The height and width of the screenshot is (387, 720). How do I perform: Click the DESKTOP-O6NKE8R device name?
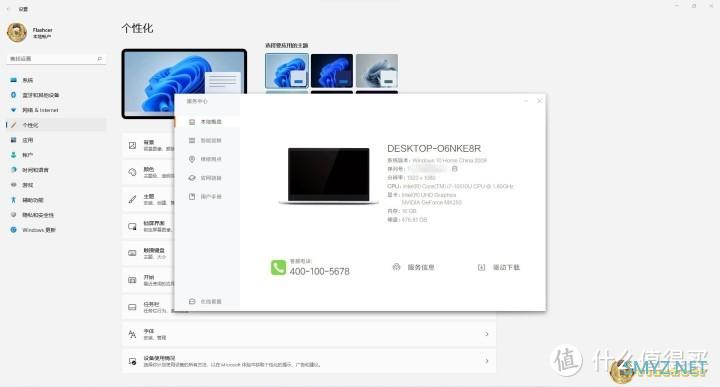[x=434, y=149]
